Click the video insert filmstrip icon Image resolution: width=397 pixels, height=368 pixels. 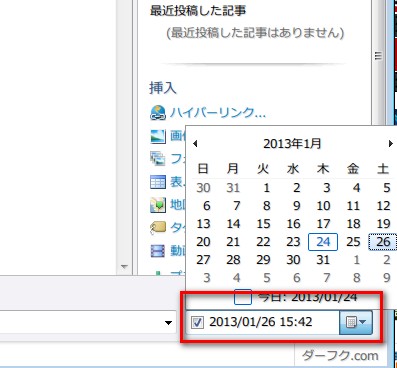pos(158,251)
